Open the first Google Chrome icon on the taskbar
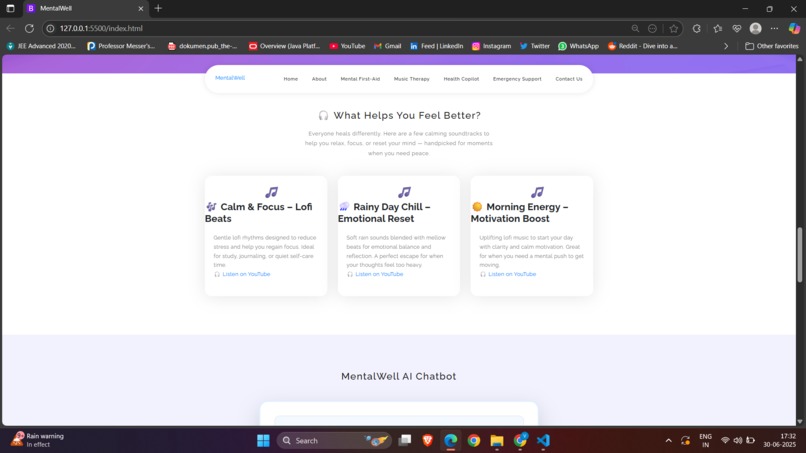This screenshot has height=453, width=806. coord(473,440)
